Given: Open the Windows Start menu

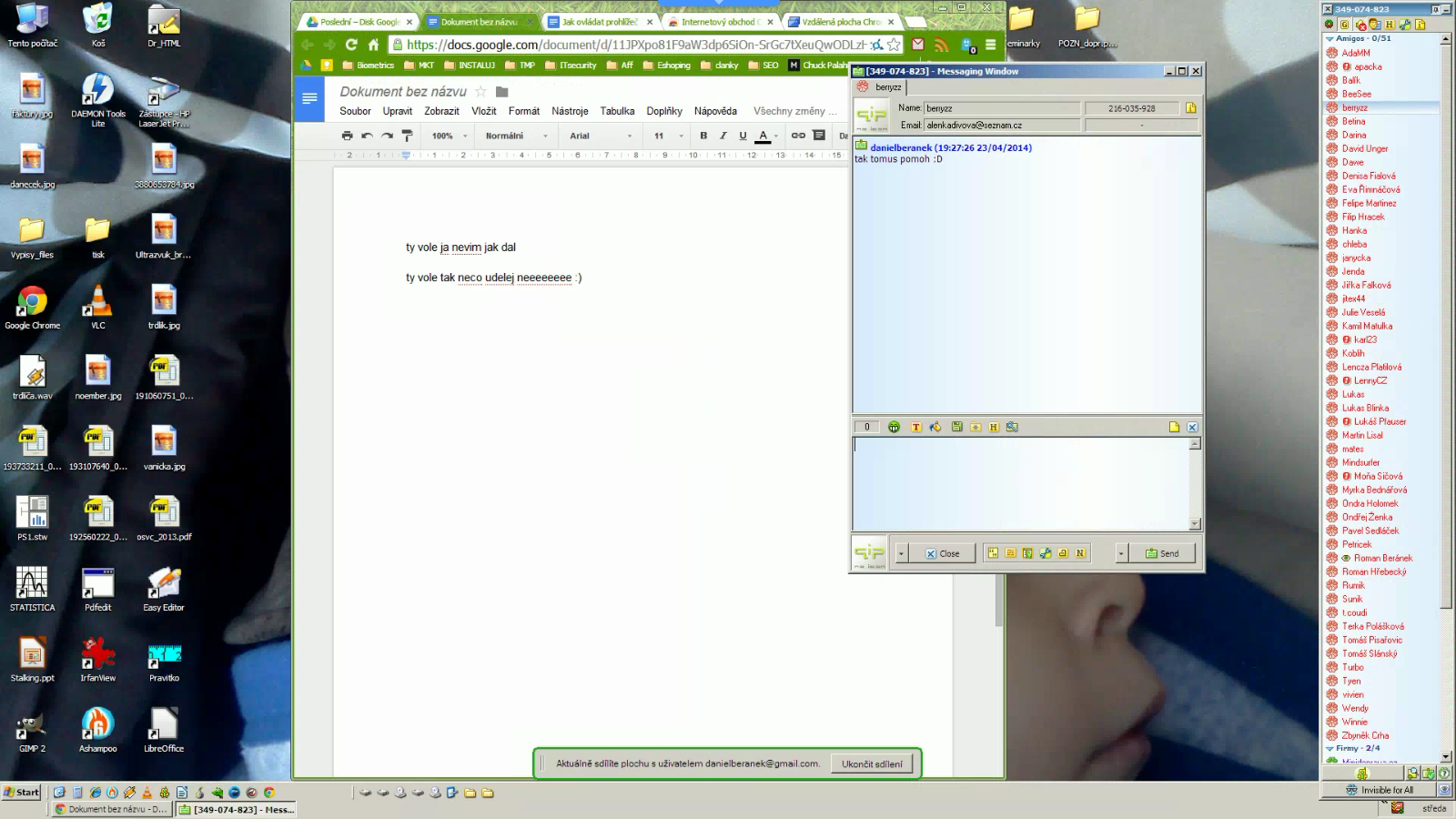Looking at the screenshot, I should click(22, 792).
